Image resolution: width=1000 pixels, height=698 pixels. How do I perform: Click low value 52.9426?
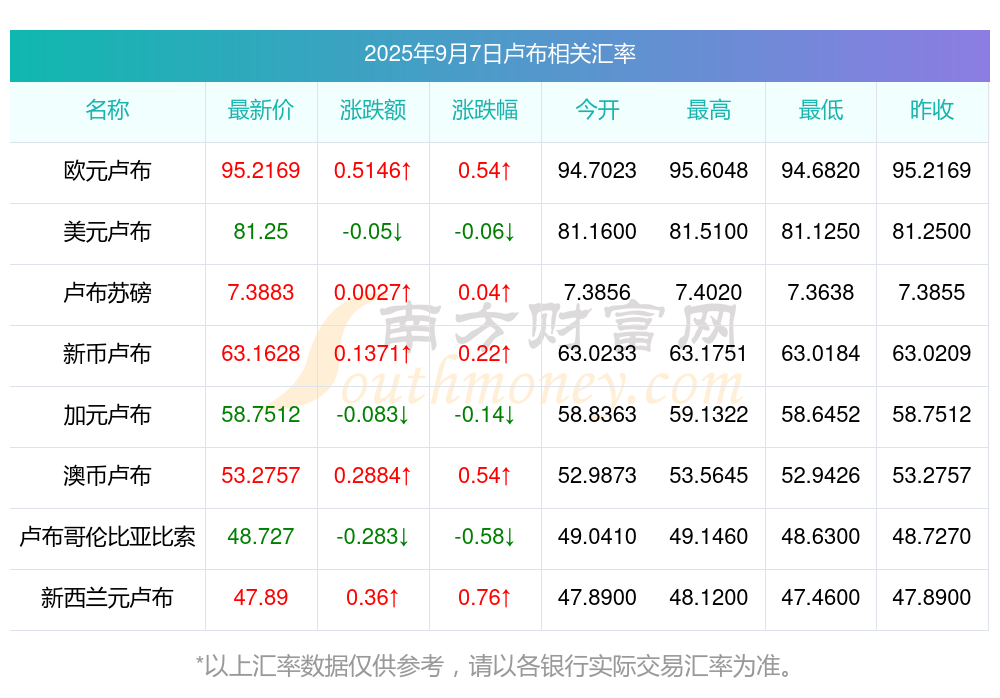[x=821, y=475]
